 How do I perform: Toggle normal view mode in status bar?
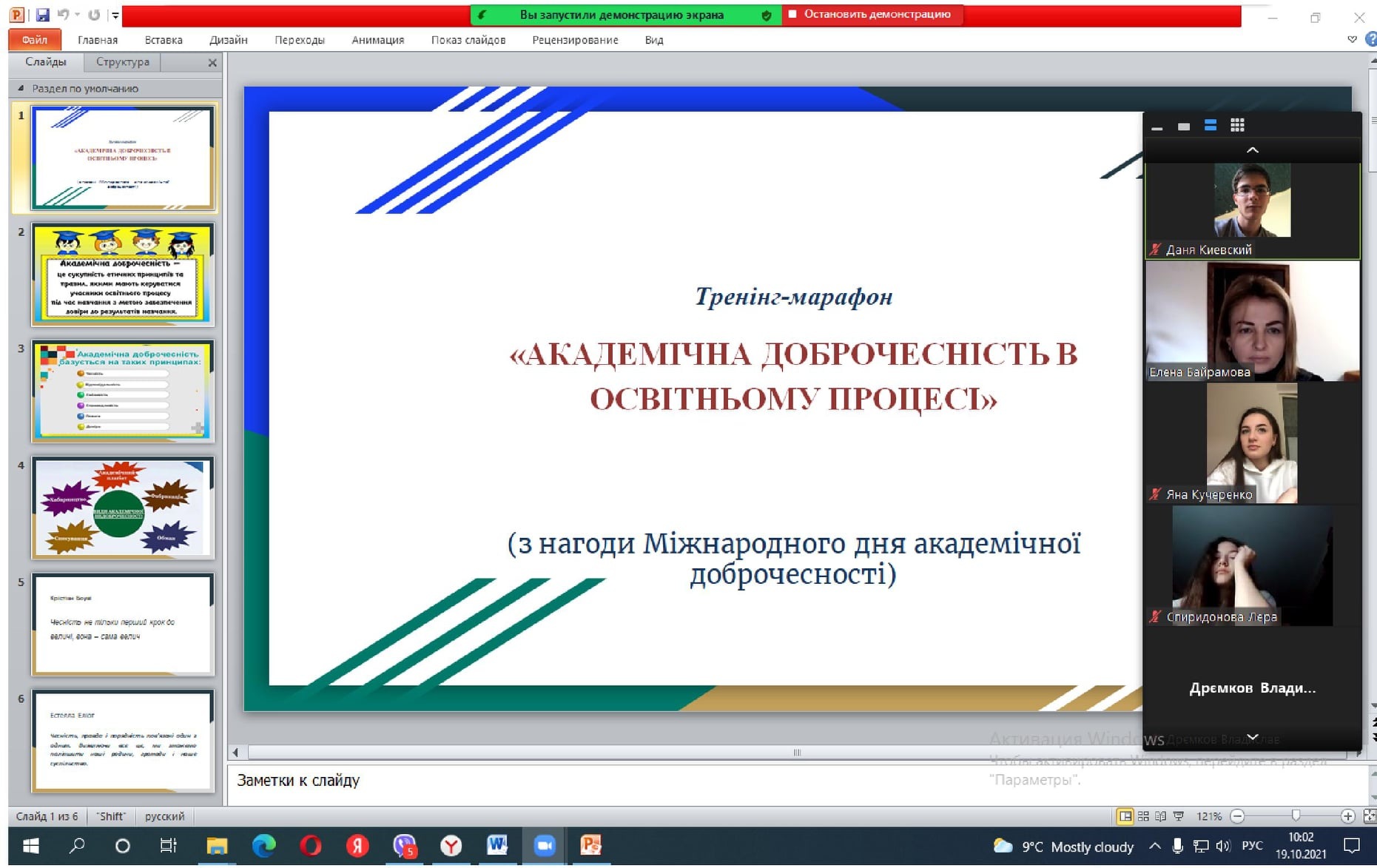tap(1125, 816)
